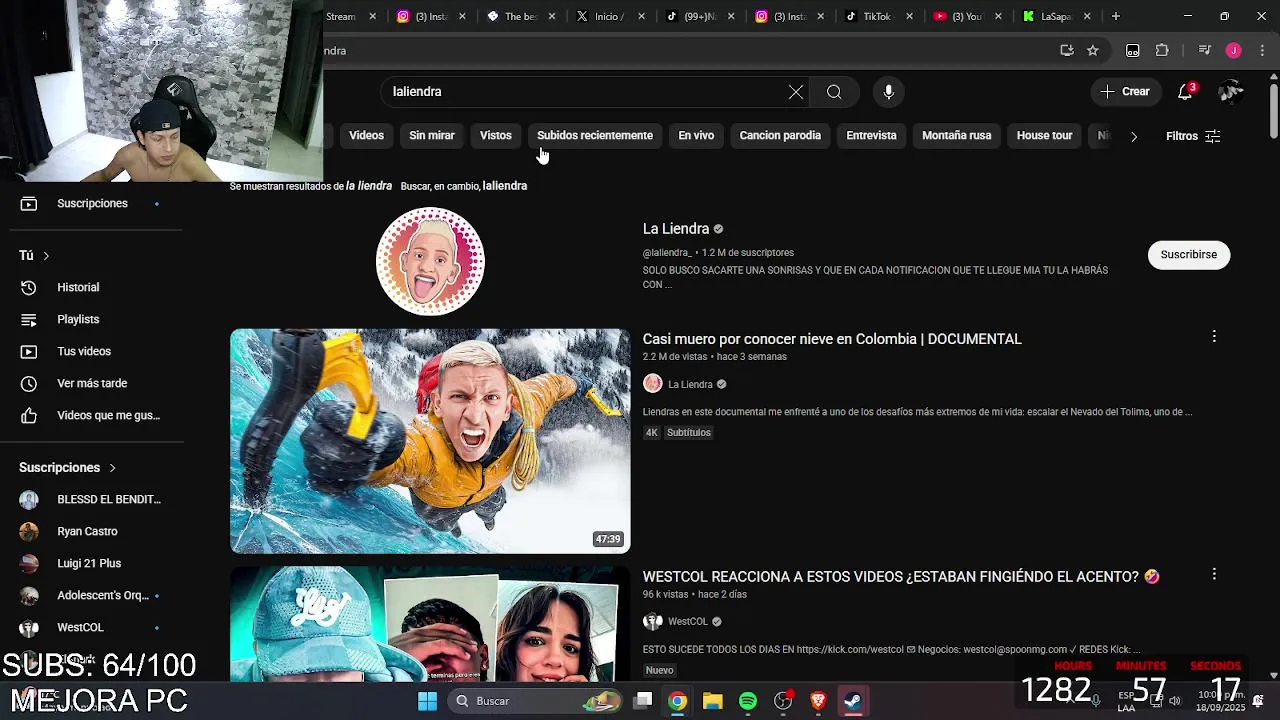Switch to the (3) YouTube tab
Image resolution: width=1280 pixels, height=720 pixels.
coord(966,16)
